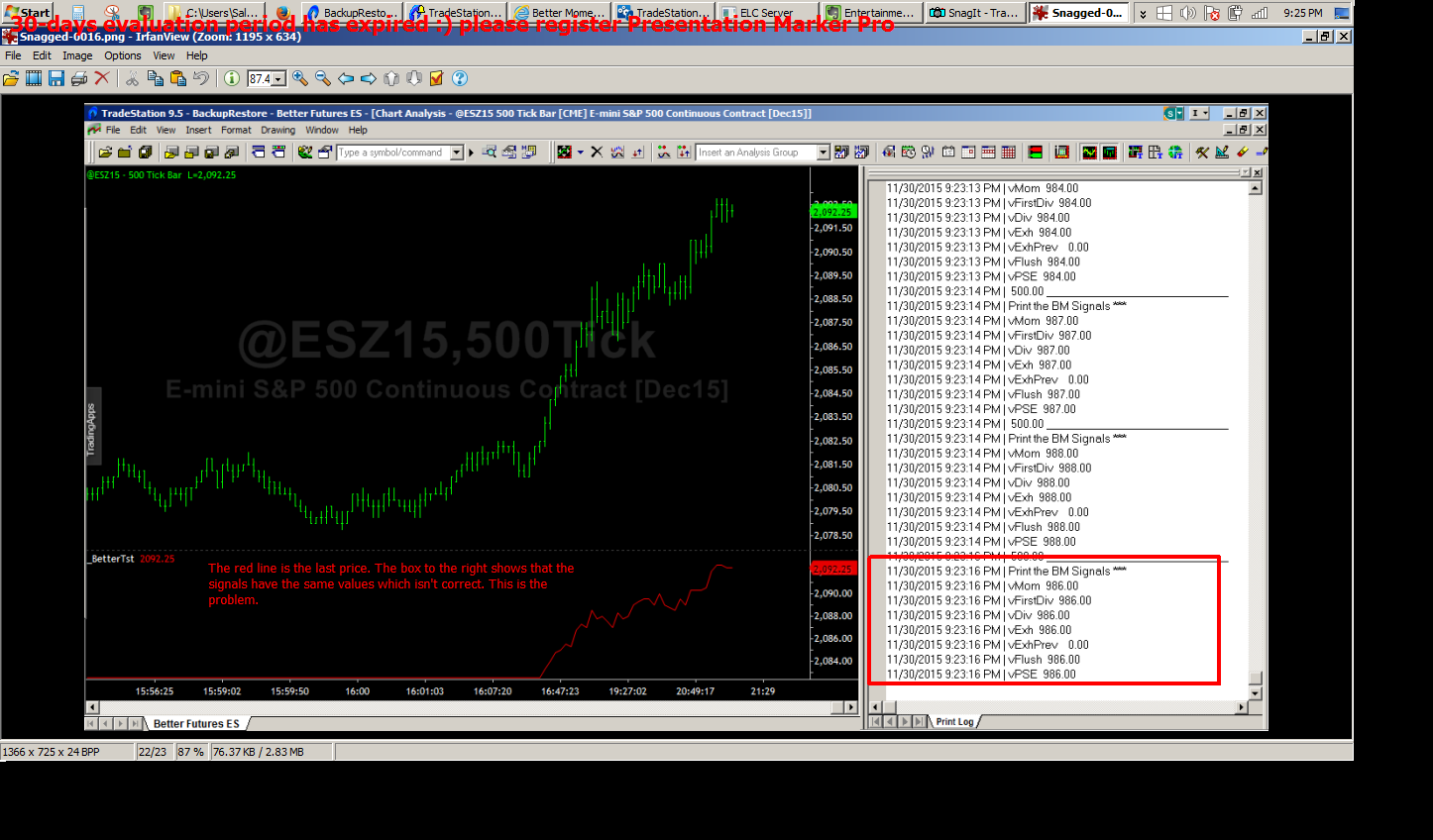Copy the image to the clipboard

pyautogui.click(x=156, y=78)
